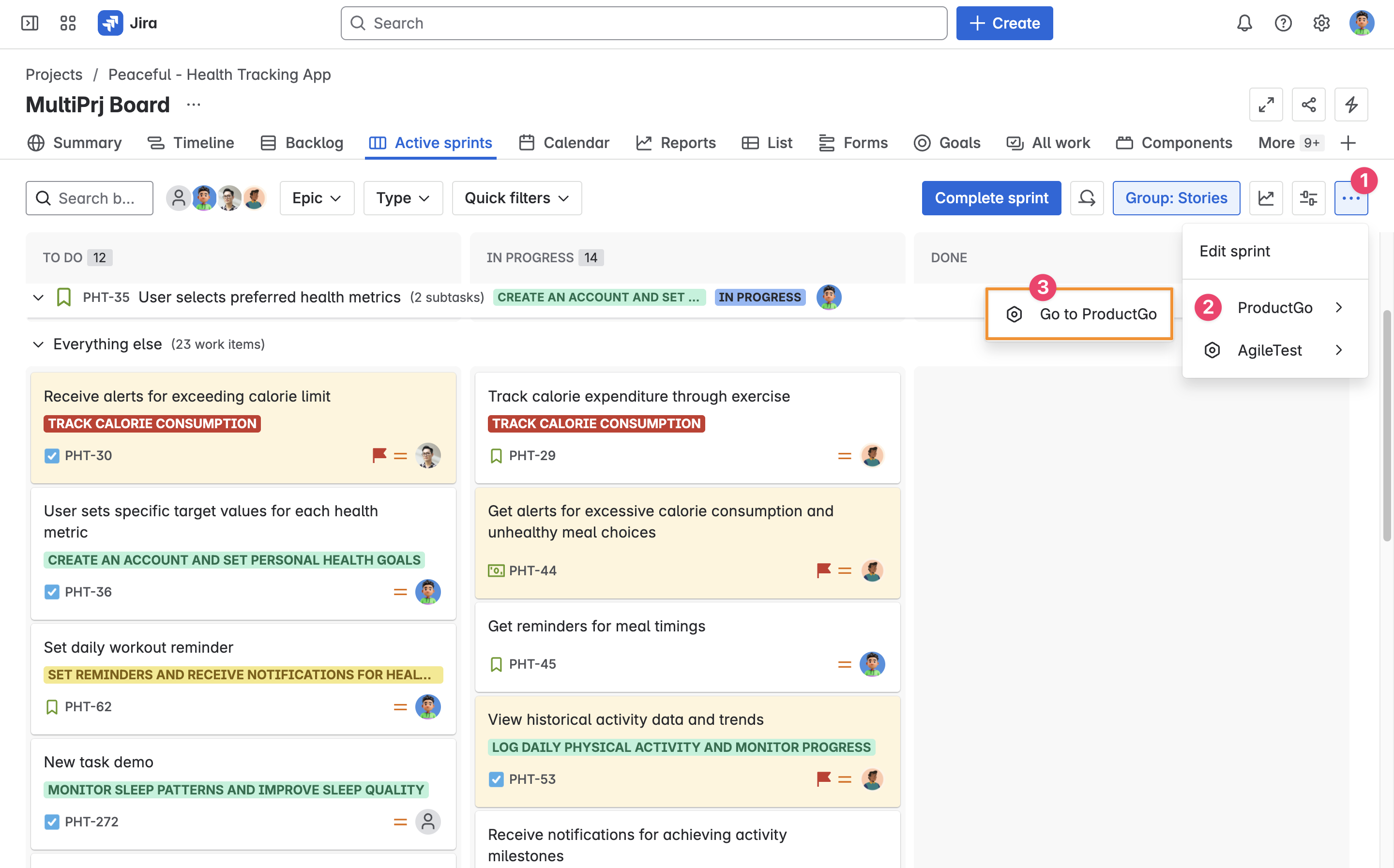Screen dimensions: 1394x868
Task: Click the Complete sprint button
Action: click(991, 198)
